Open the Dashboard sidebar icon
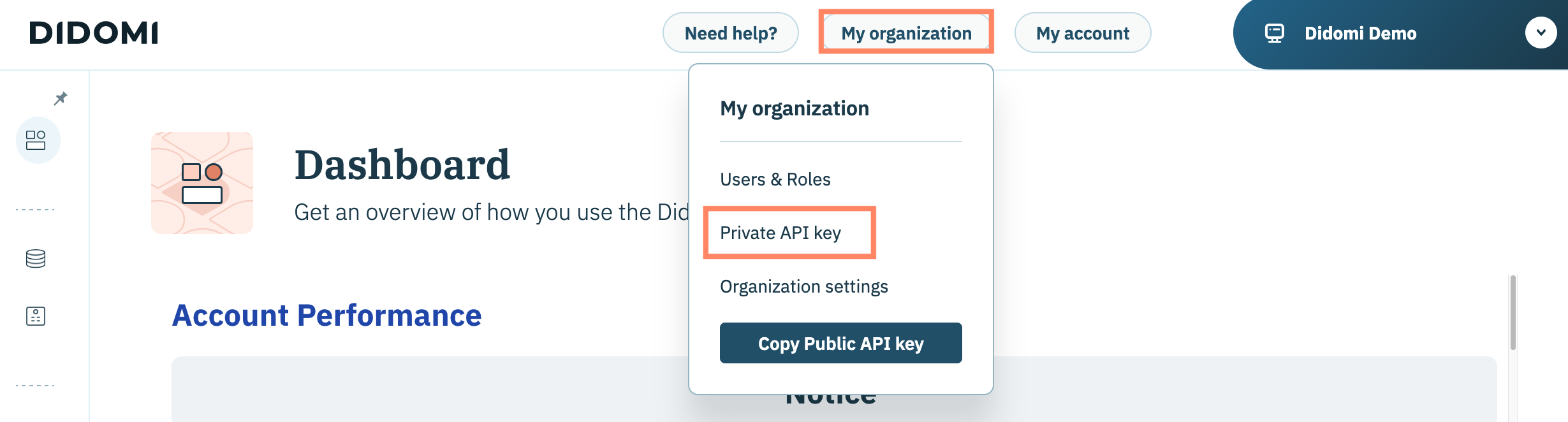 click(x=36, y=140)
